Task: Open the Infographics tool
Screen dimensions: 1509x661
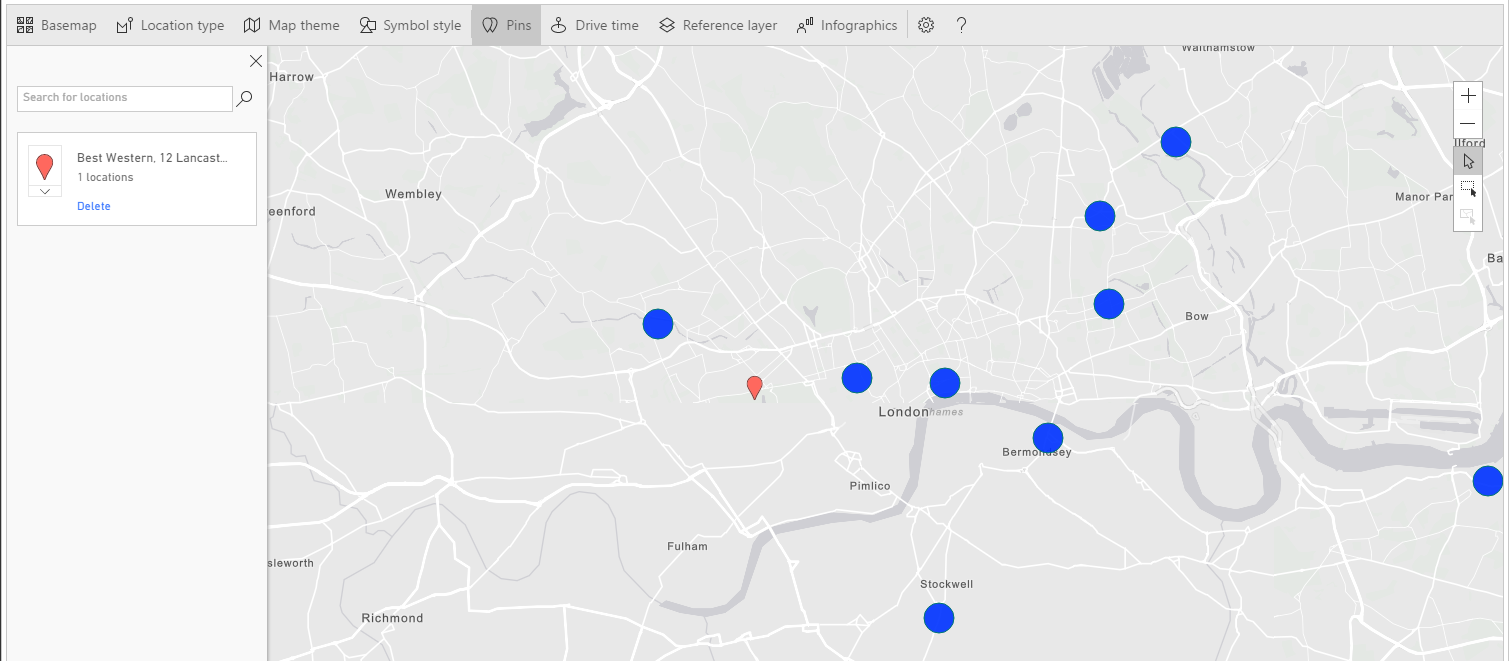Action: [847, 25]
